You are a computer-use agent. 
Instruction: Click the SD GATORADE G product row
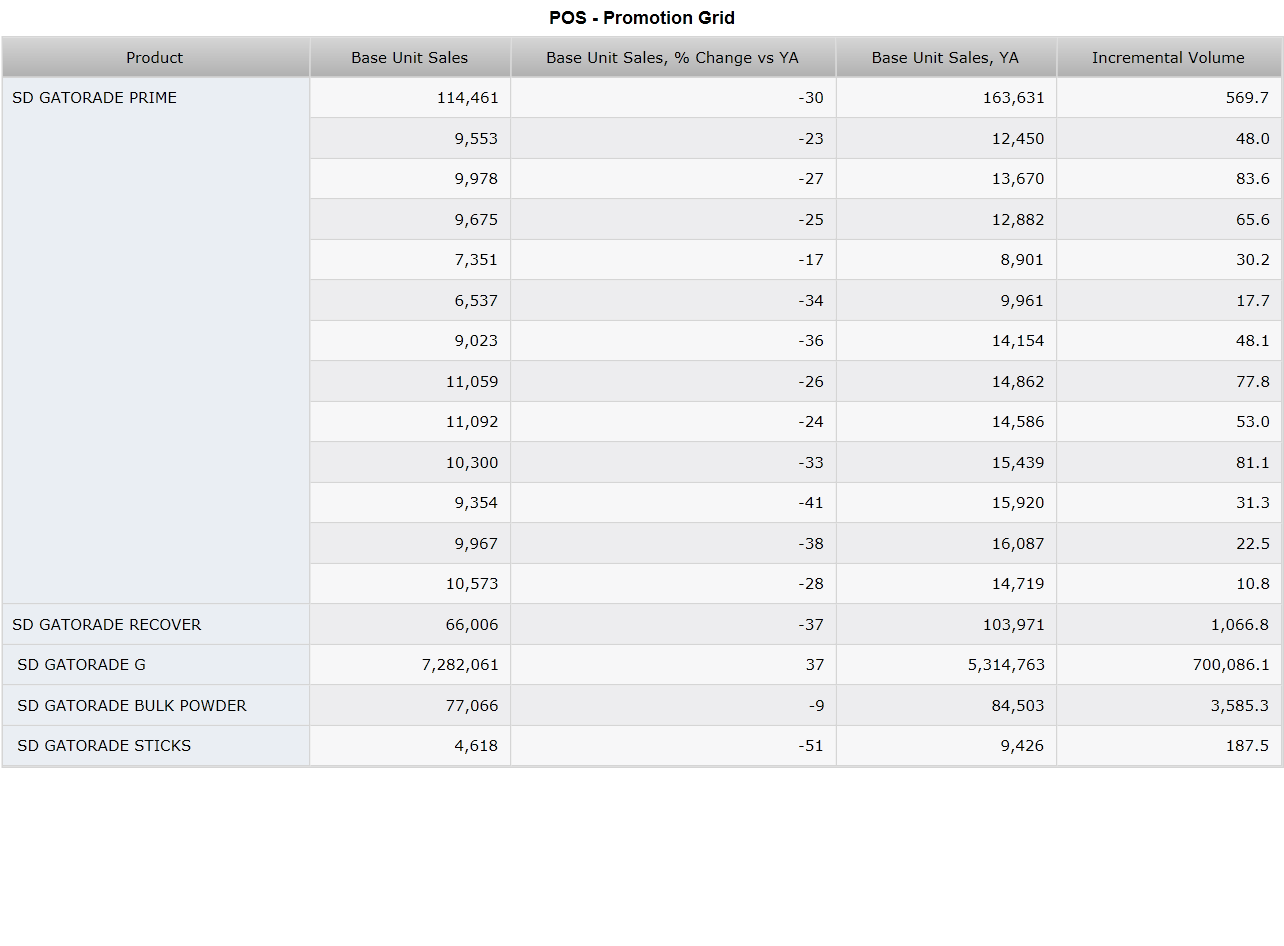[156, 665]
